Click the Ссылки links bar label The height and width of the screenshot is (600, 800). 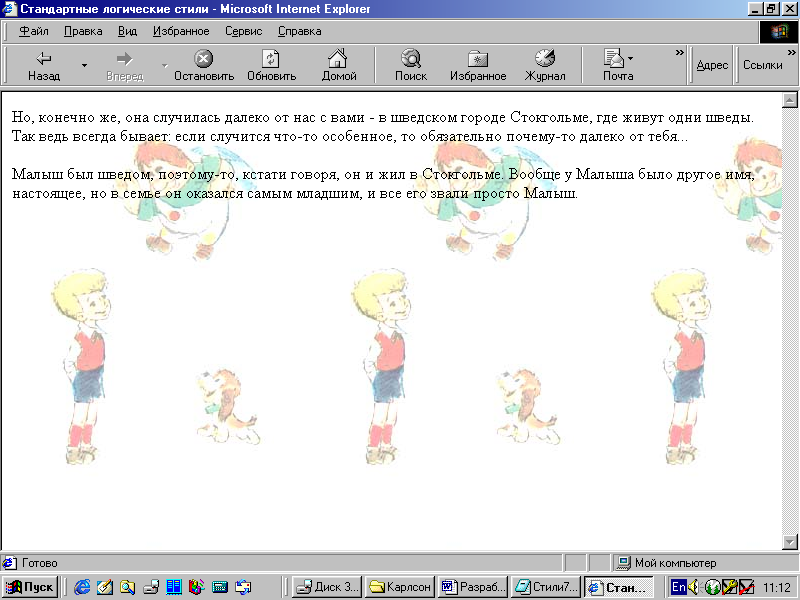[x=762, y=65]
